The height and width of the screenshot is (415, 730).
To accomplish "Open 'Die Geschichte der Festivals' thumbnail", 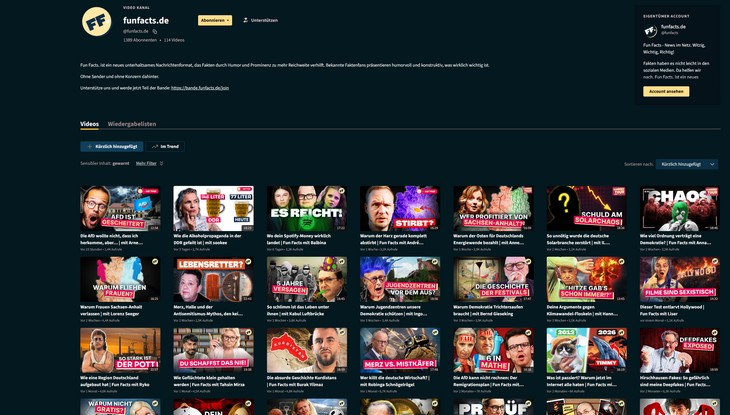I will pyautogui.click(x=493, y=279).
